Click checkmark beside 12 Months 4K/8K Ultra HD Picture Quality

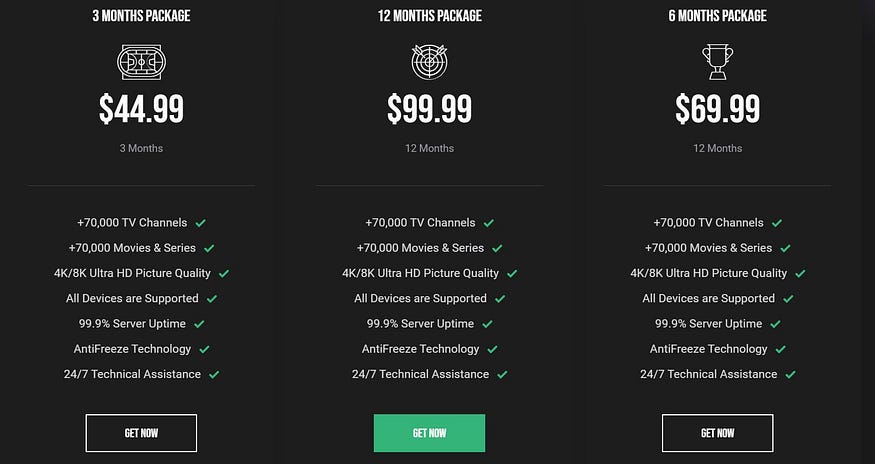[x=512, y=274]
